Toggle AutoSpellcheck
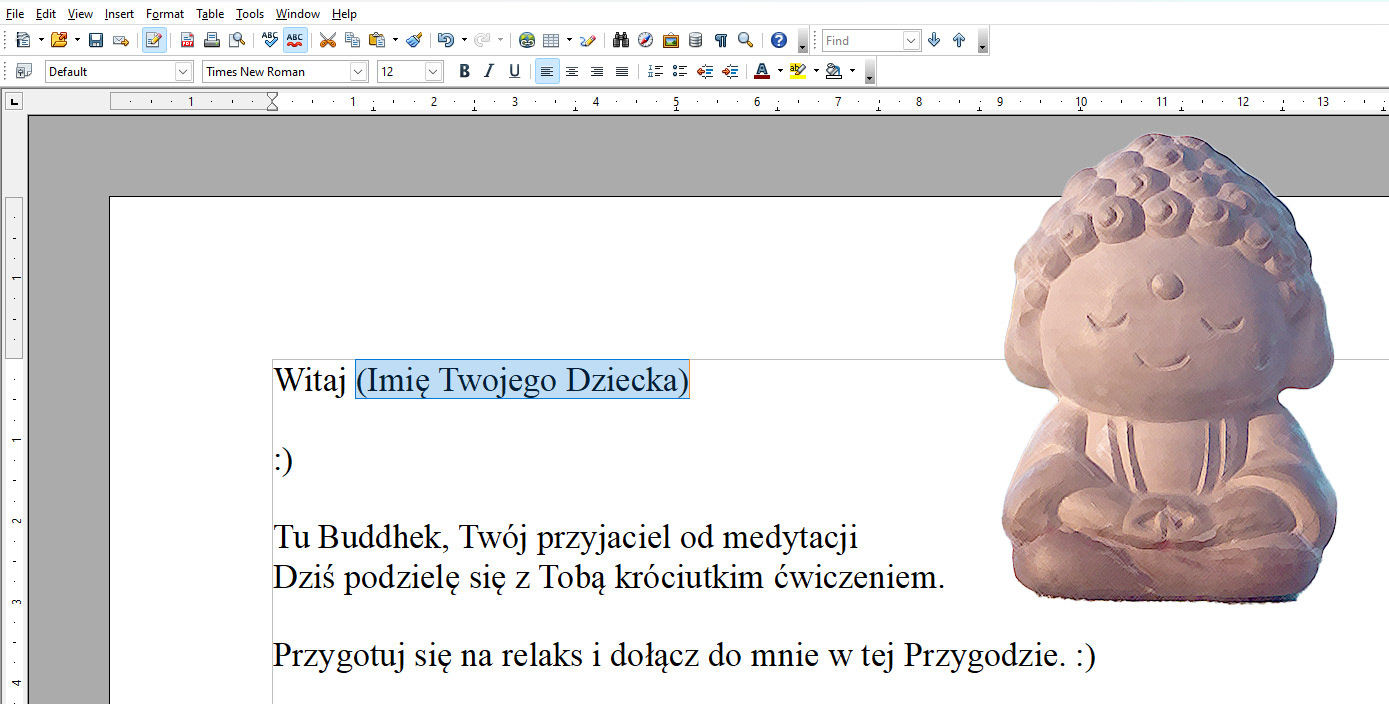Screen dimensions: 1389x704 tap(295, 40)
